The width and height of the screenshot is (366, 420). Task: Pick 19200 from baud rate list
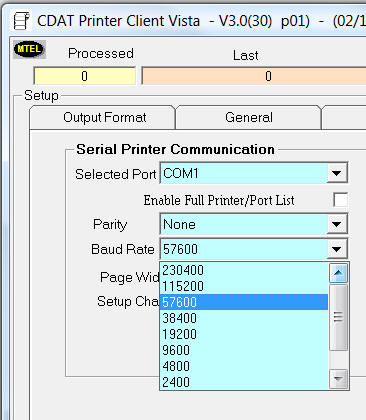coord(244,334)
